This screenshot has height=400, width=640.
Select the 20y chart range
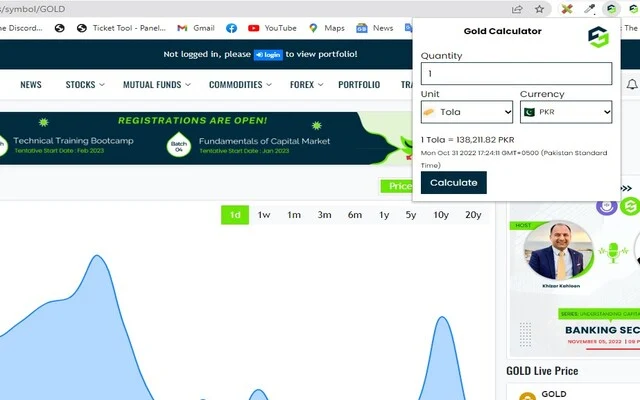473,215
